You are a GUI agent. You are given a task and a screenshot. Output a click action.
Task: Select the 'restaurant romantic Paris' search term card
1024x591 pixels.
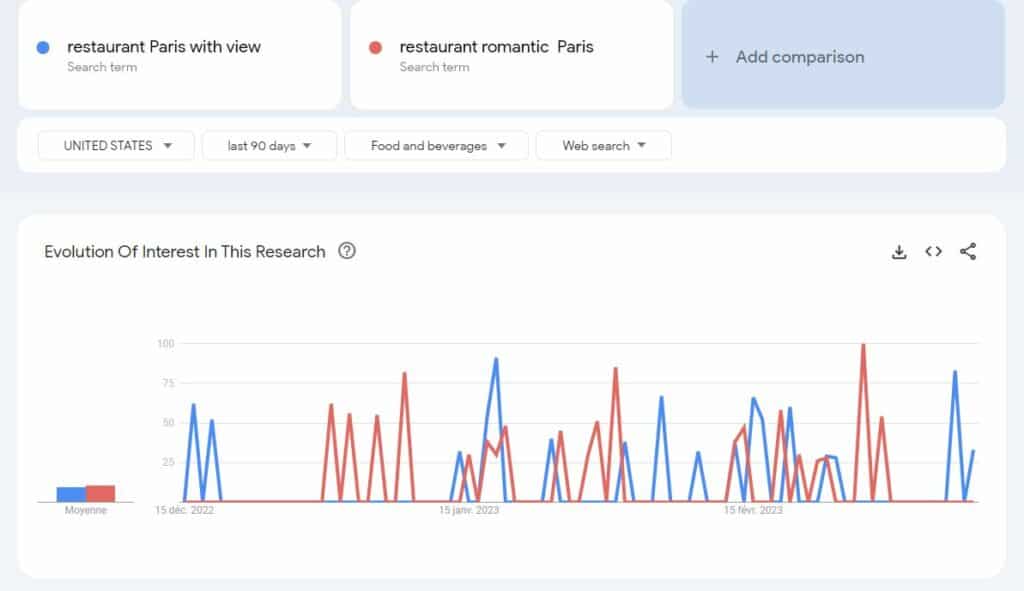coord(512,55)
